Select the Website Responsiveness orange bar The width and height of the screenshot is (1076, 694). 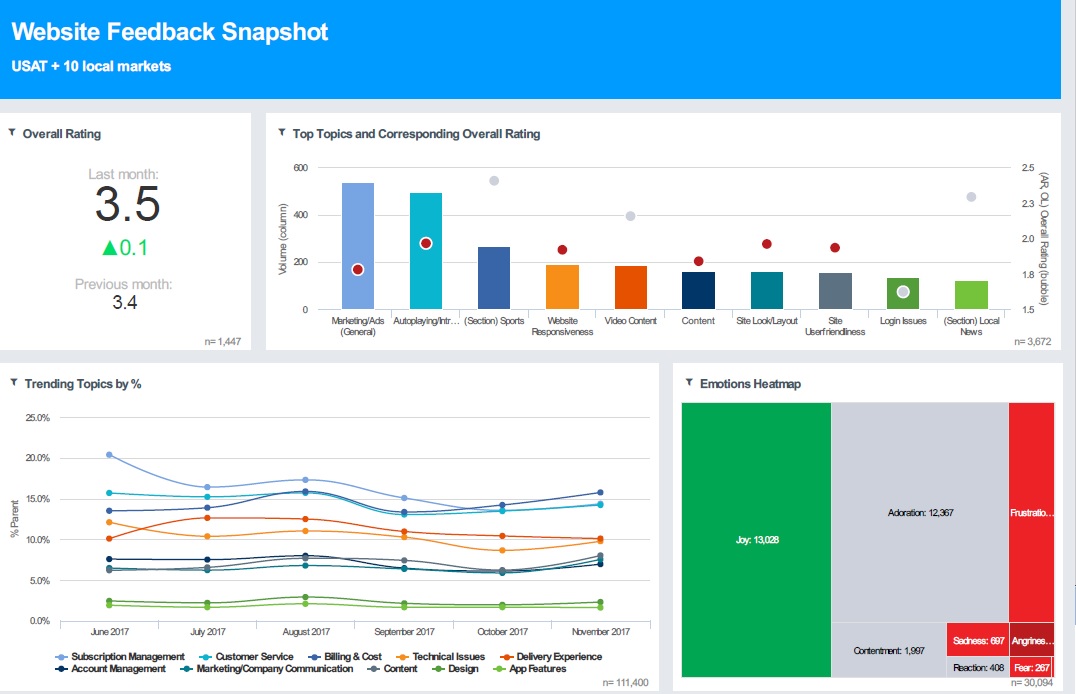(x=562, y=287)
